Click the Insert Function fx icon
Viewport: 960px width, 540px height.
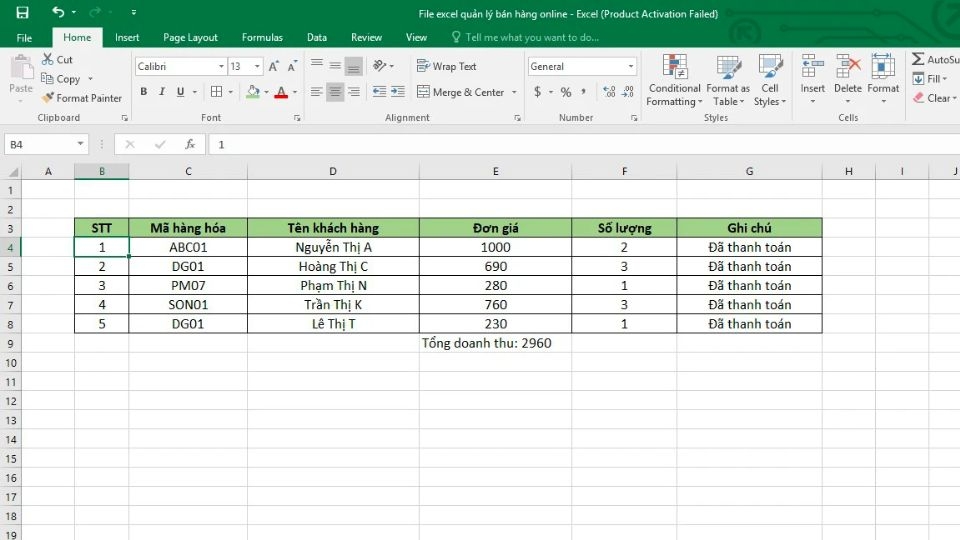189,145
